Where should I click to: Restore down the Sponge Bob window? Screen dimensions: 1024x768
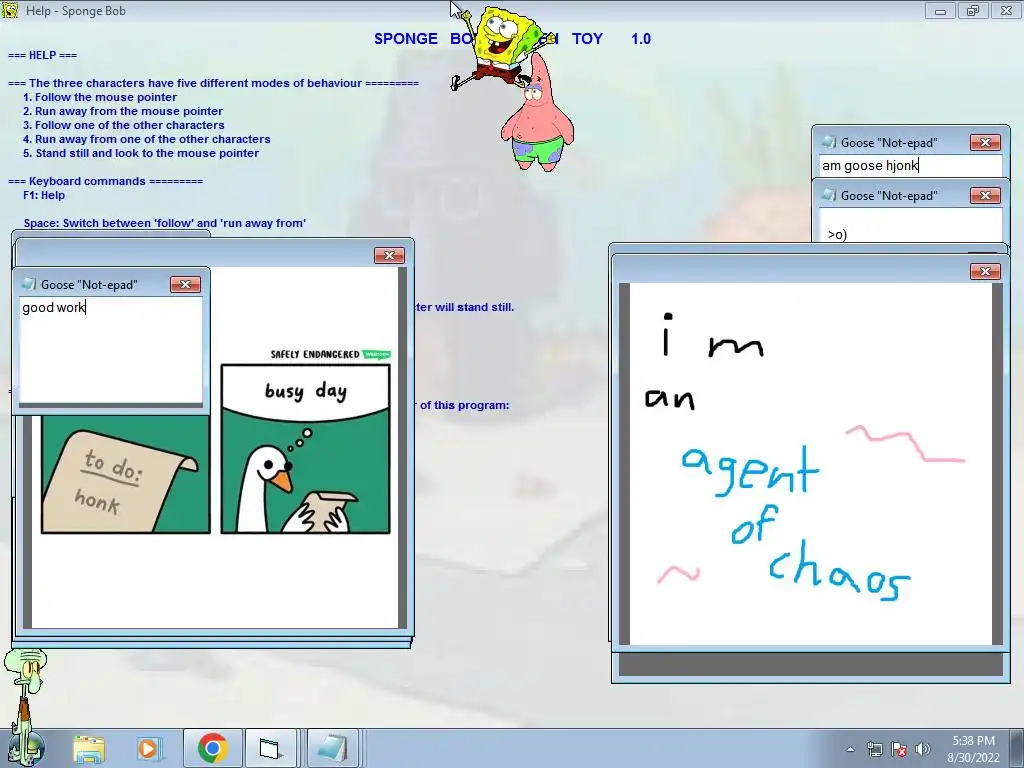pyautogui.click(x=972, y=10)
